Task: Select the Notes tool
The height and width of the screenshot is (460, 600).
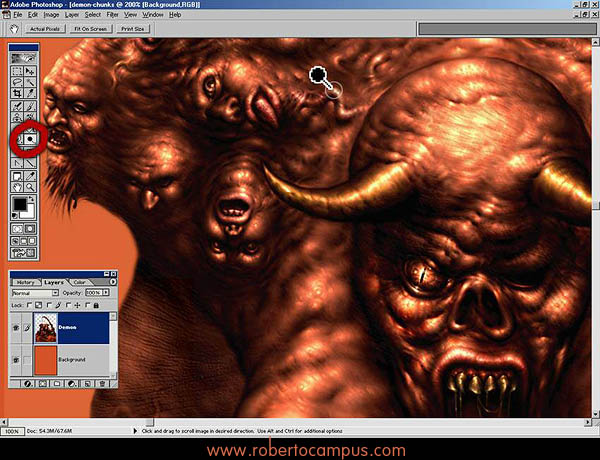Action: click(17, 176)
